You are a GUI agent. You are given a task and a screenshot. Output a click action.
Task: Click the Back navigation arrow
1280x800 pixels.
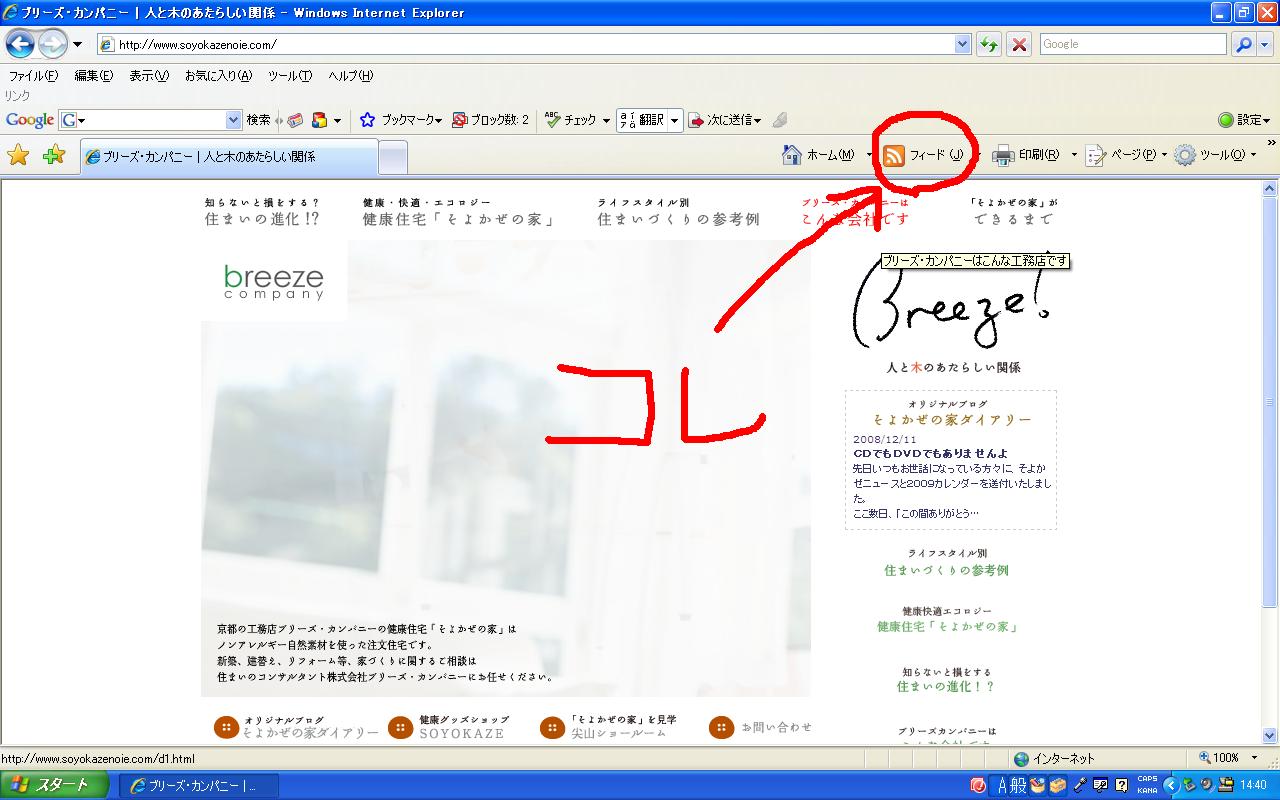20,44
